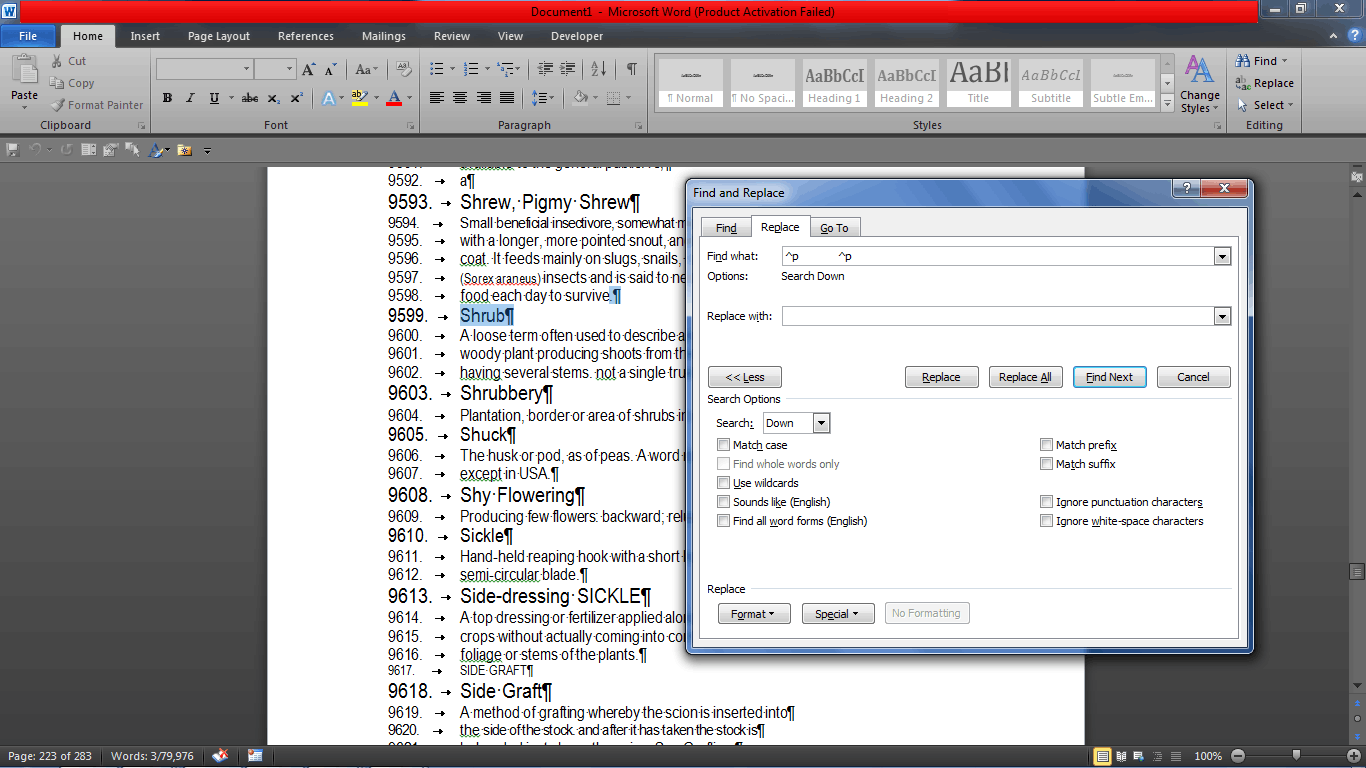Apply Bold formatting from the ribbon

pyautogui.click(x=167, y=98)
